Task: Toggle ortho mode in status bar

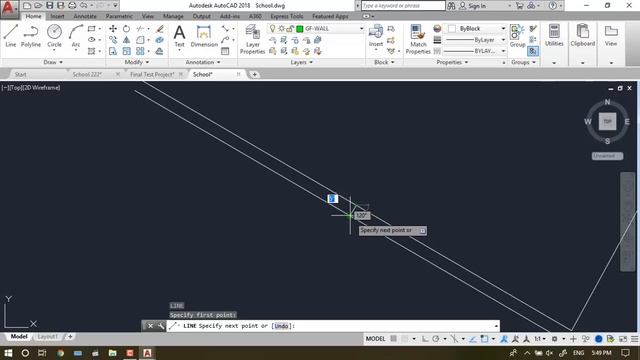Action: tap(425, 339)
